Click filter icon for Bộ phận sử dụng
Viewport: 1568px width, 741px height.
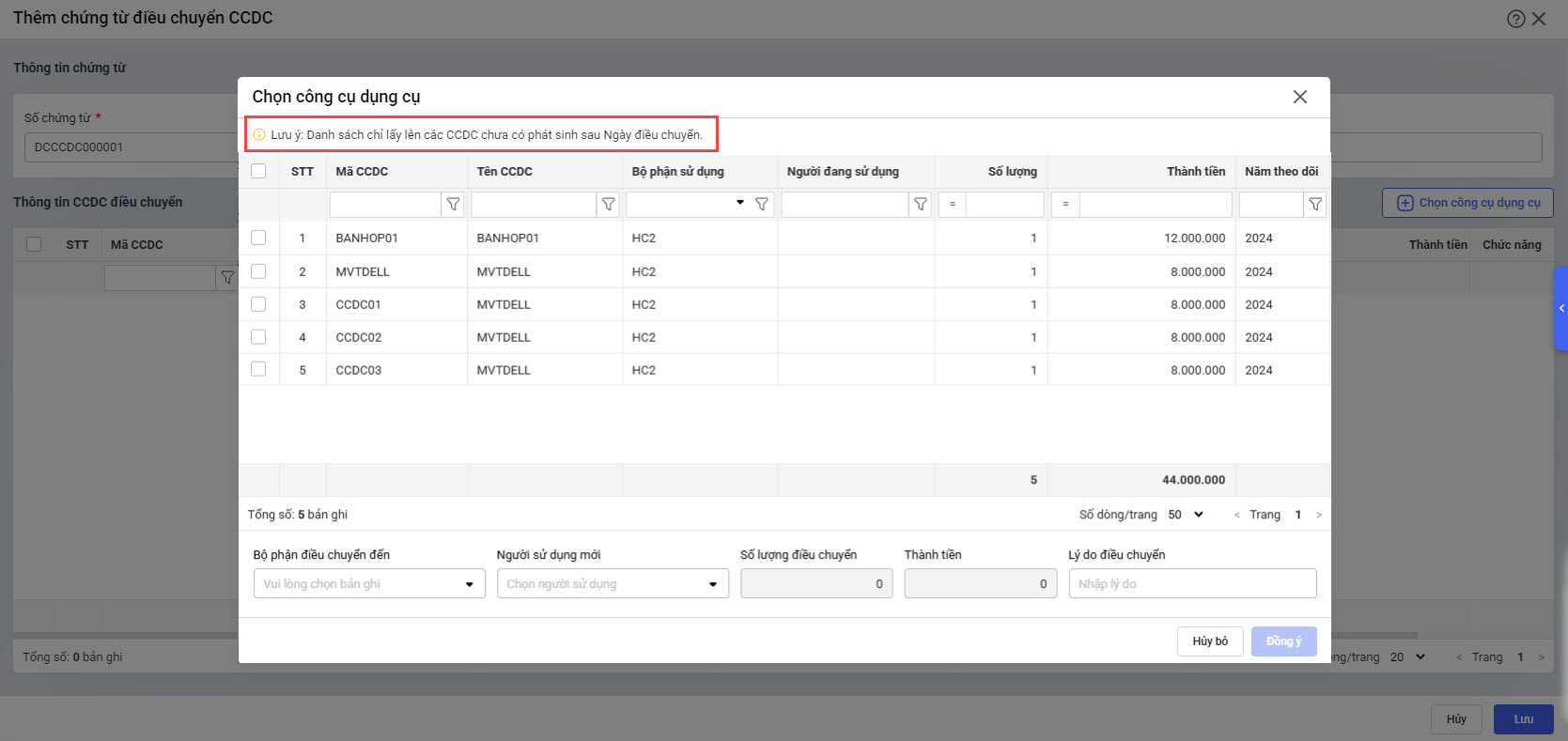tap(762, 205)
